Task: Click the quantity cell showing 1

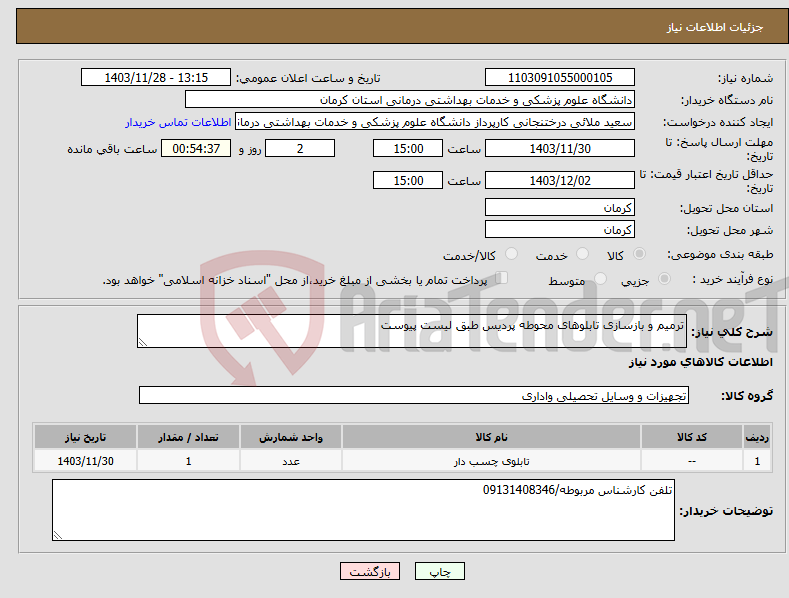Action: (188, 461)
